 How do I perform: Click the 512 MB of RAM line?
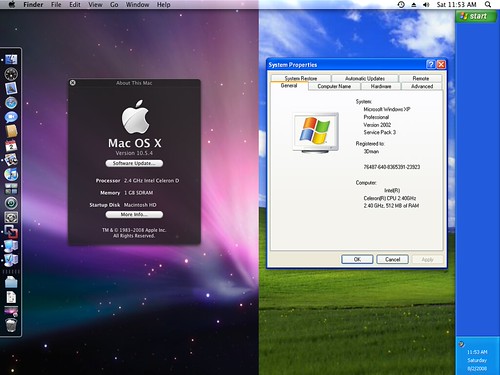coord(391,206)
